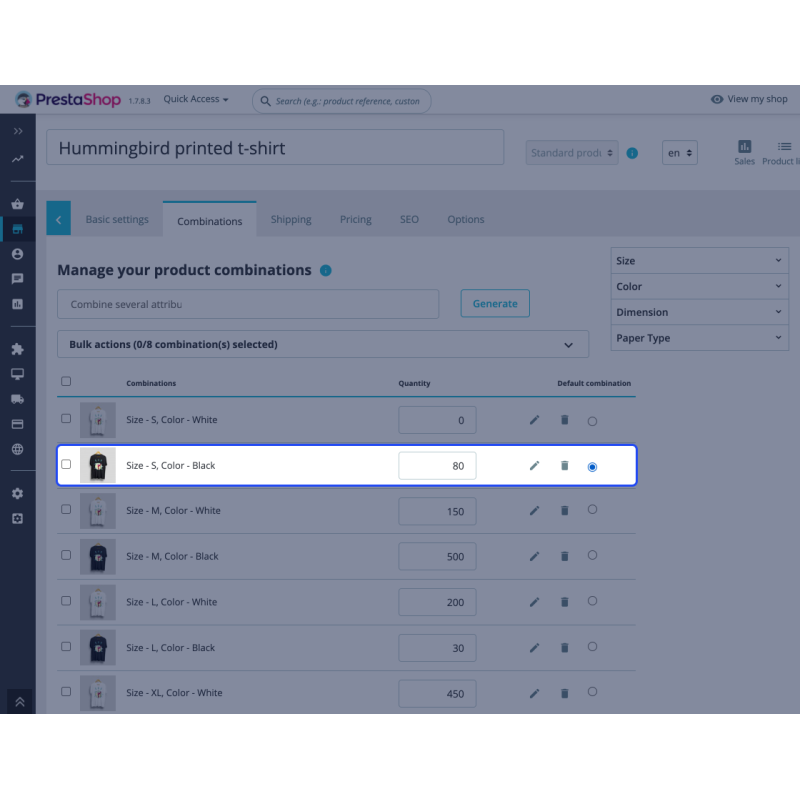Open Catalog store icon in sidebar
800x800 pixels.
click(x=18, y=229)
